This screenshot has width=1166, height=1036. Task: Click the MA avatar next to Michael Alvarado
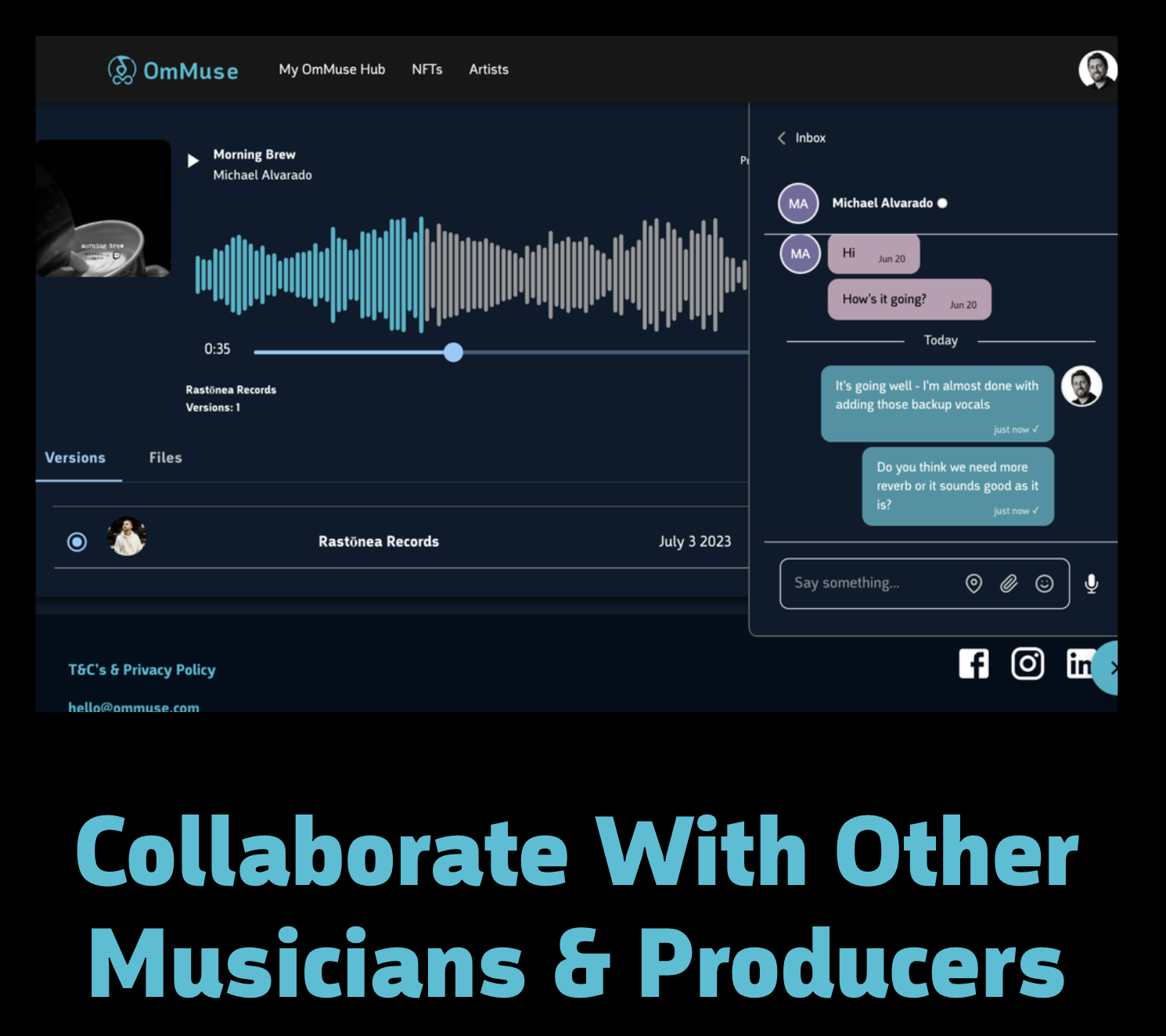pos(798,203)
